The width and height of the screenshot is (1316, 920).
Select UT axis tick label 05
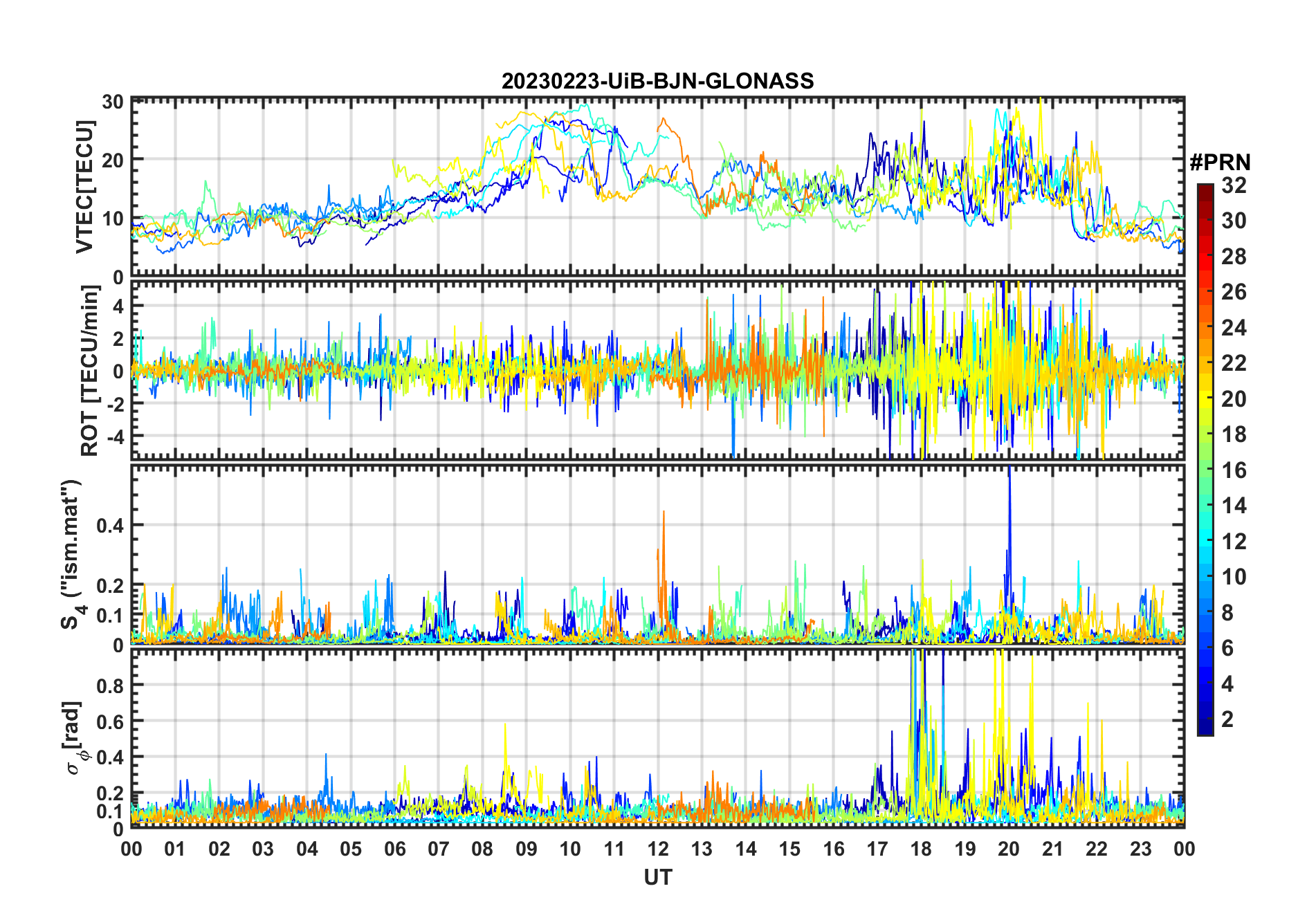[x=351, y=849]
